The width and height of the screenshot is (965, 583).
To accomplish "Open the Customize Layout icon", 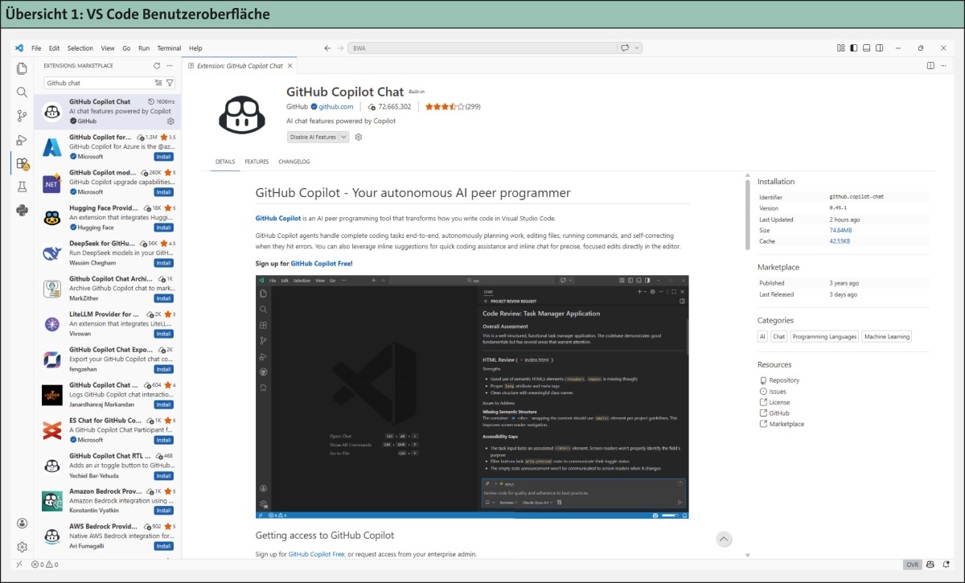I will click(x=841, y=48).
